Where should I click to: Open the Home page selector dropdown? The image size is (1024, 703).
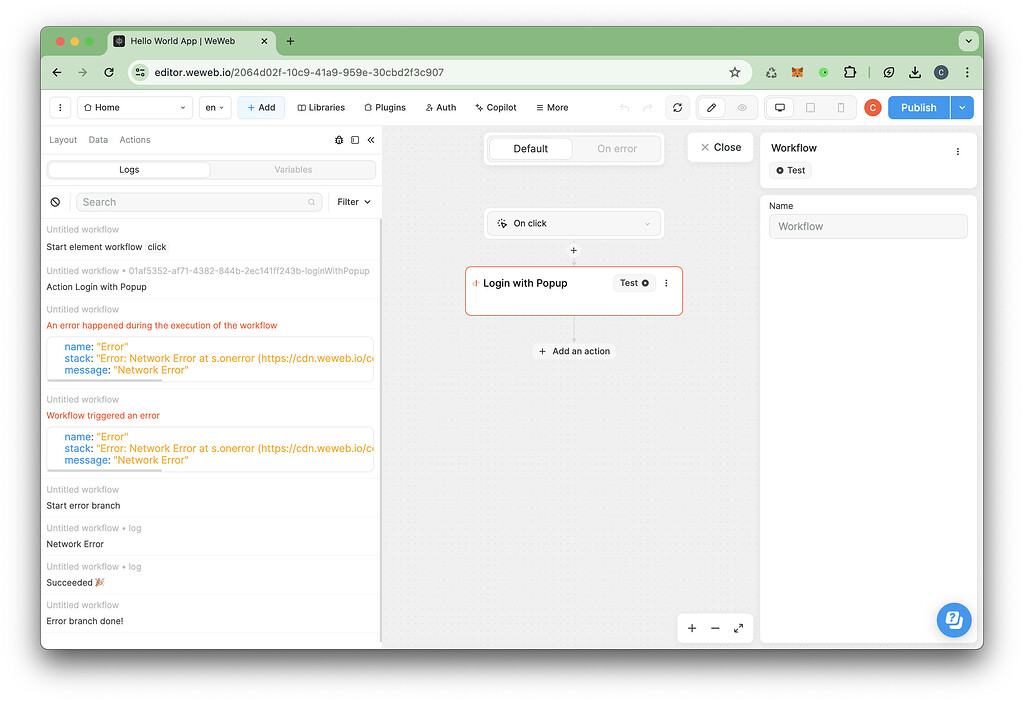click(x=134, y=107)
